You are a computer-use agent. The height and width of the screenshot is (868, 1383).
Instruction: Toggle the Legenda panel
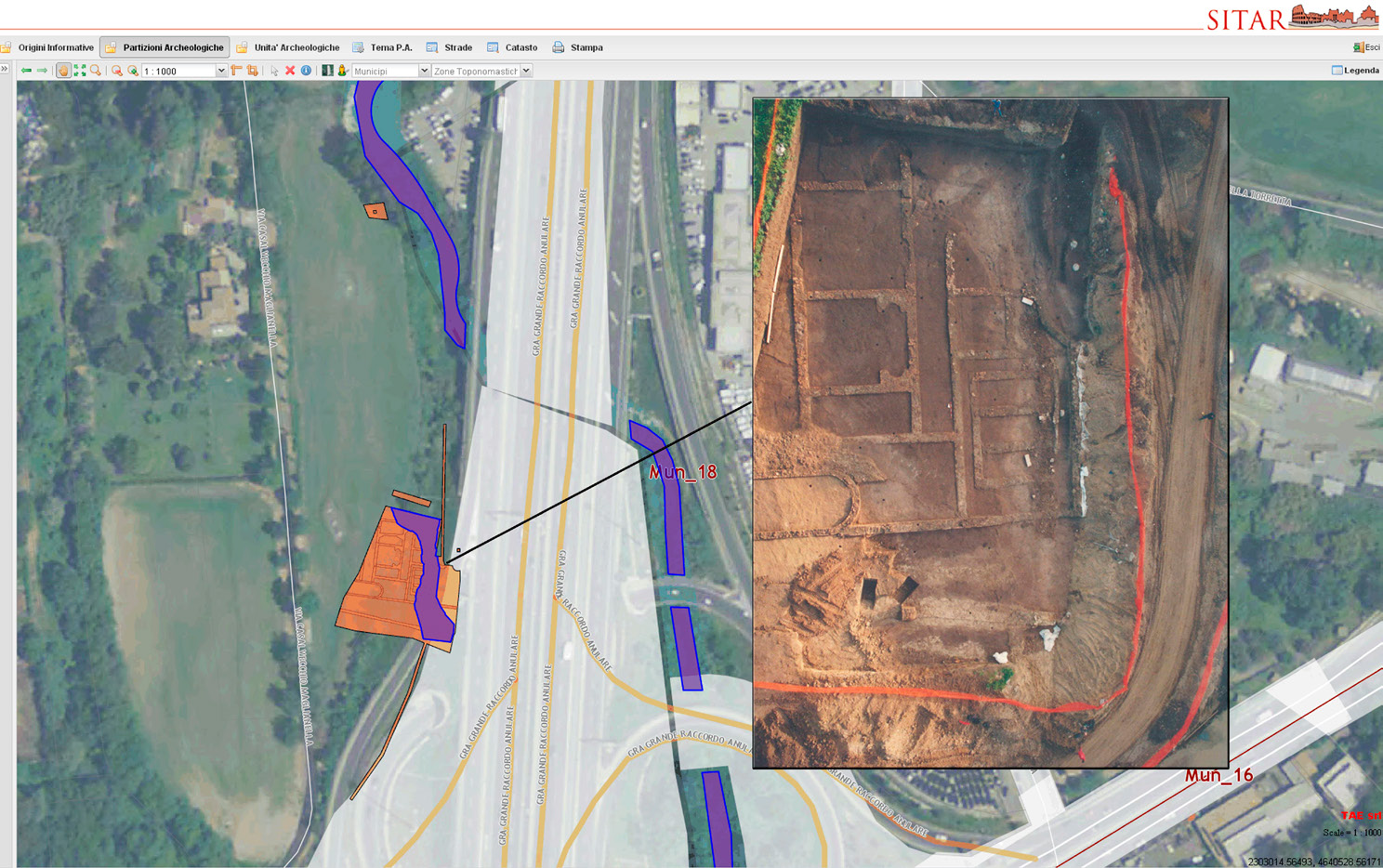(1355, 71)
